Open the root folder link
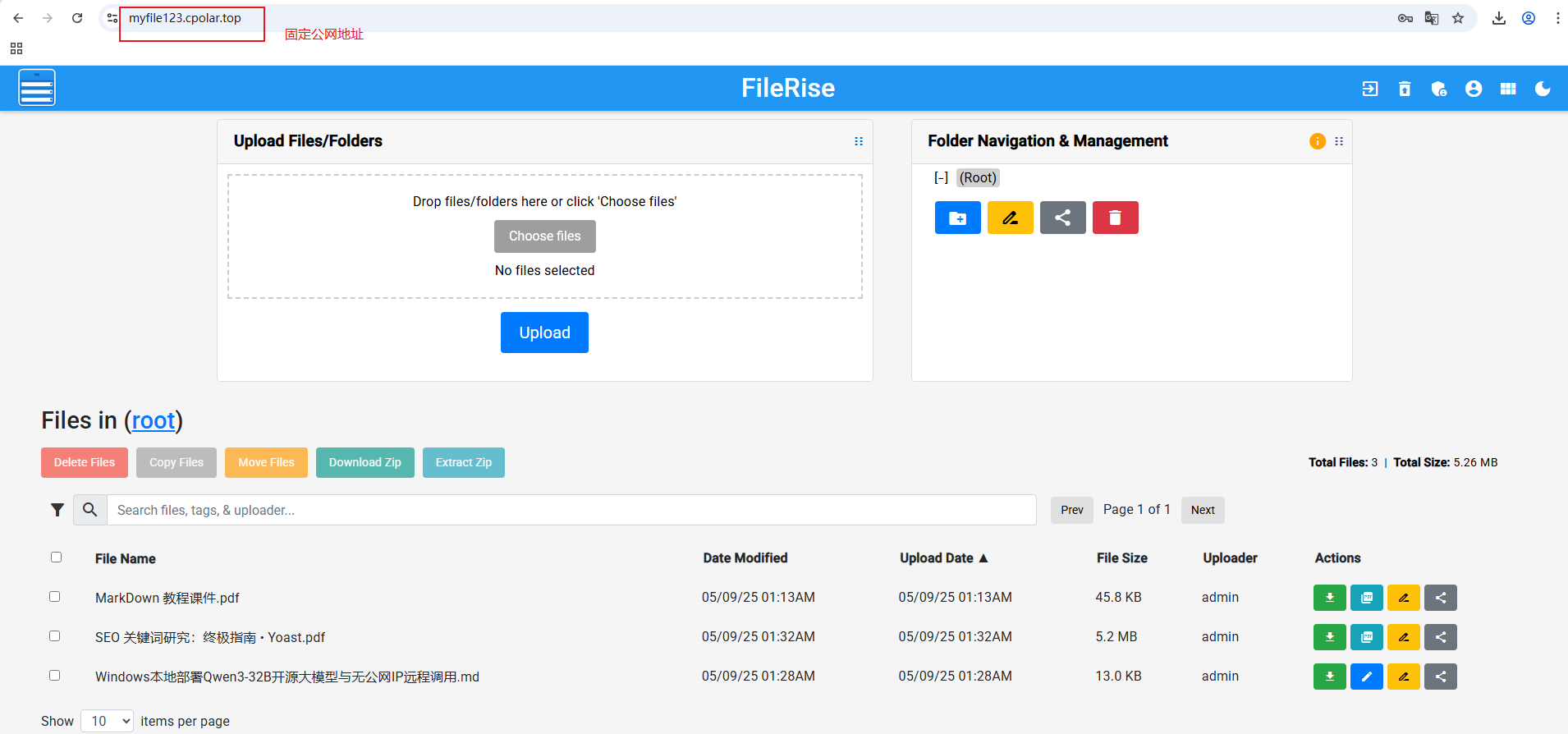 click(x=154, y=420)
